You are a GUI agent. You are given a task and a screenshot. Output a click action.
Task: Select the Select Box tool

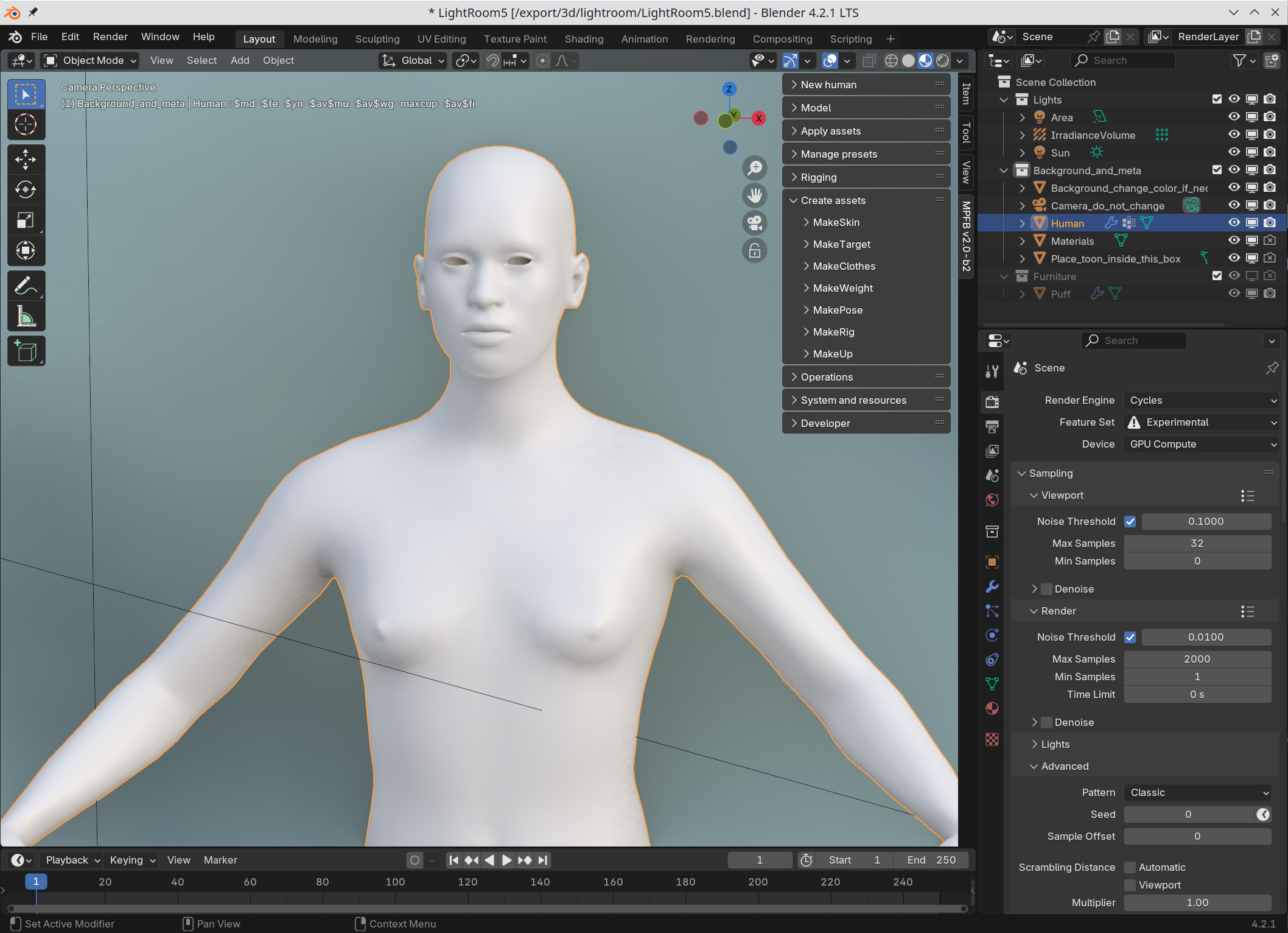(x=26, y=95)
